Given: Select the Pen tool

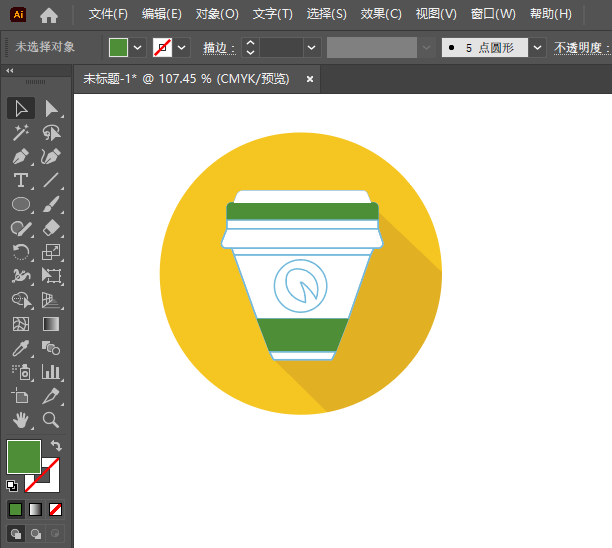Looking at the screenshot, I should pyautogui.click(x=21, y=157).
